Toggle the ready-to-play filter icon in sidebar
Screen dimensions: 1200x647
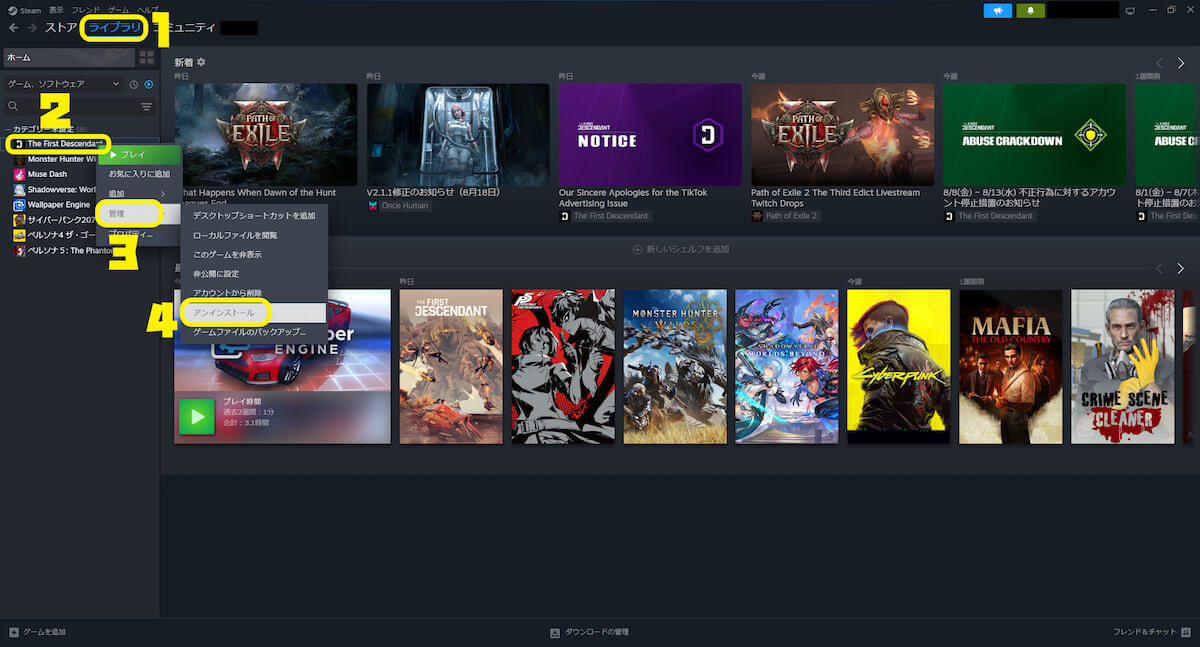click(149, 84)
